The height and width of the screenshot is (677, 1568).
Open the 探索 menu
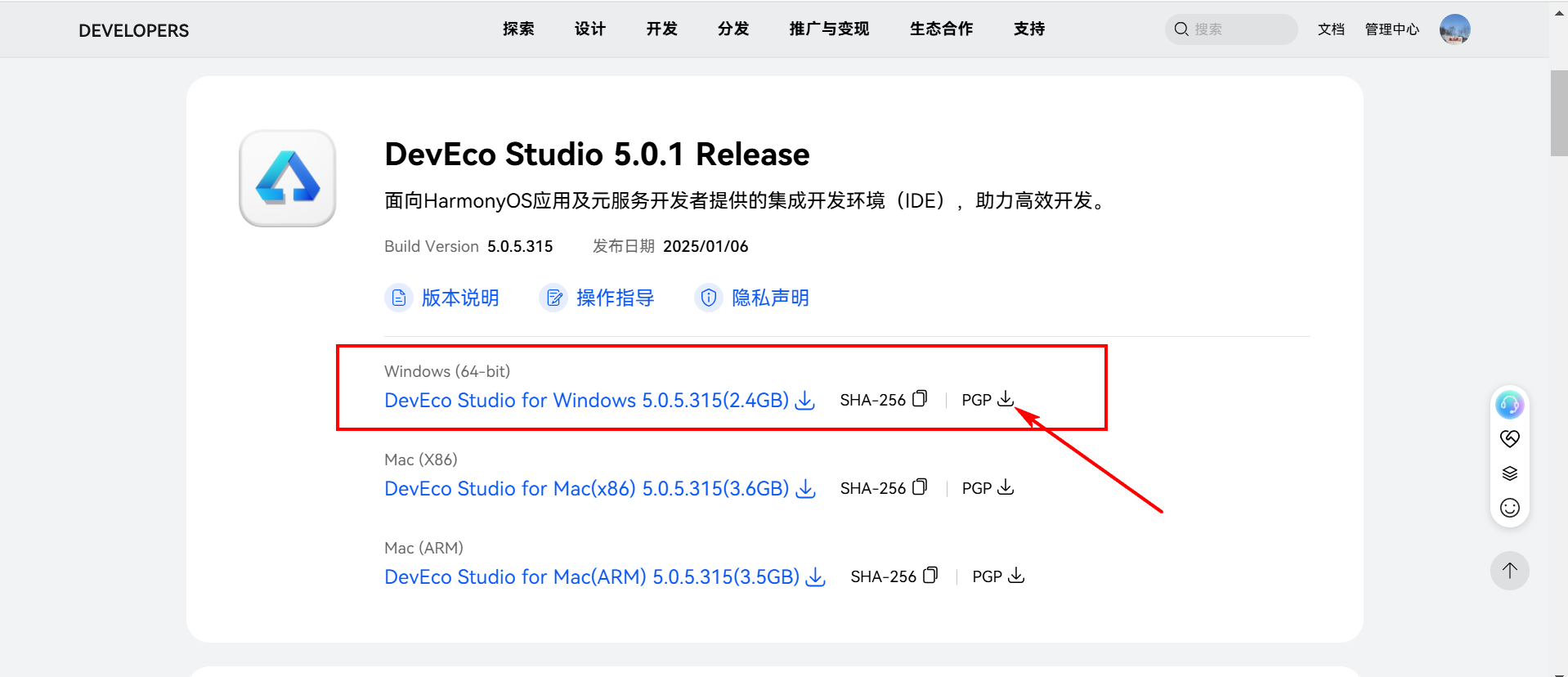point(518,29)
